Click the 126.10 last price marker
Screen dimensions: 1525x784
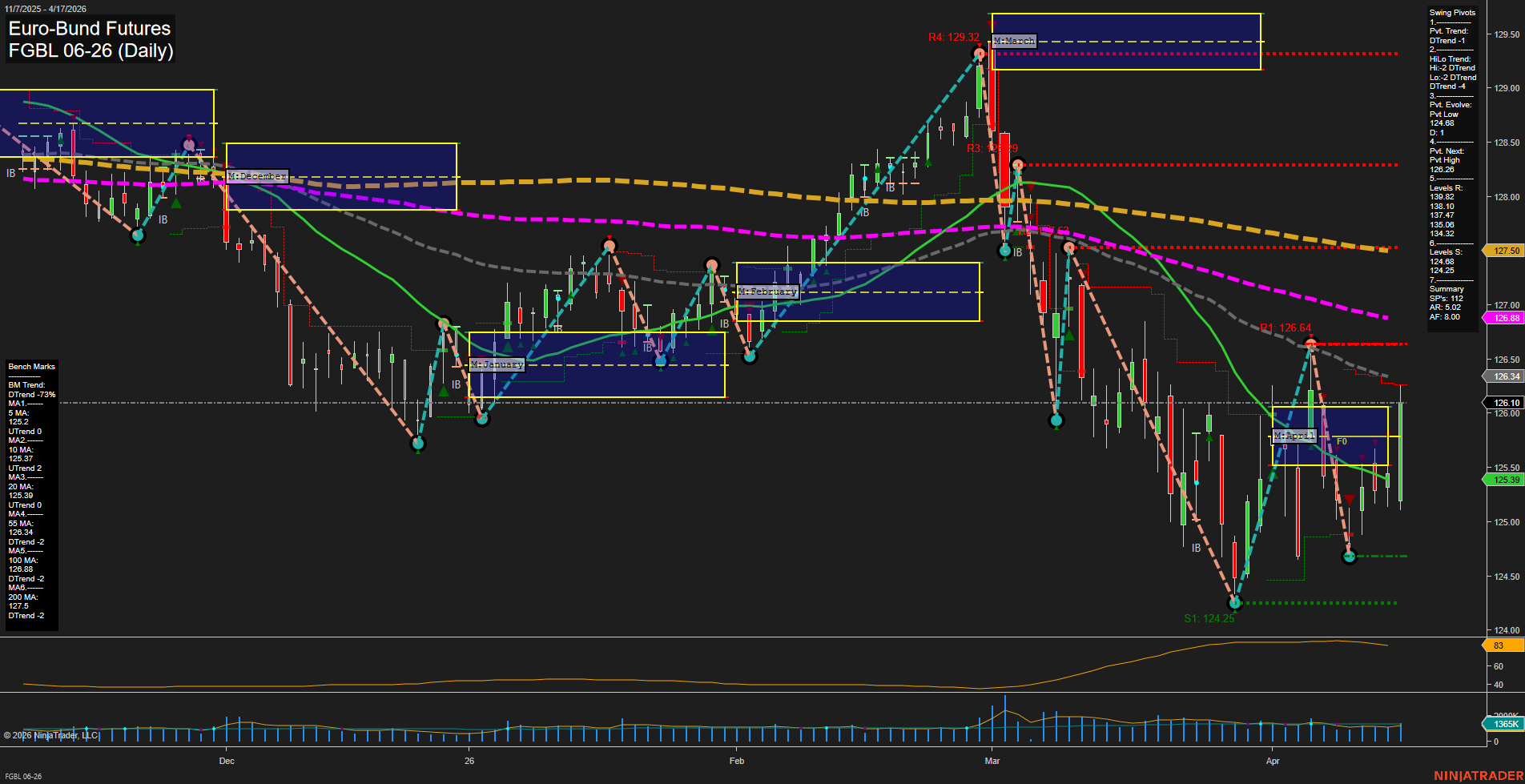point(1504,403)
